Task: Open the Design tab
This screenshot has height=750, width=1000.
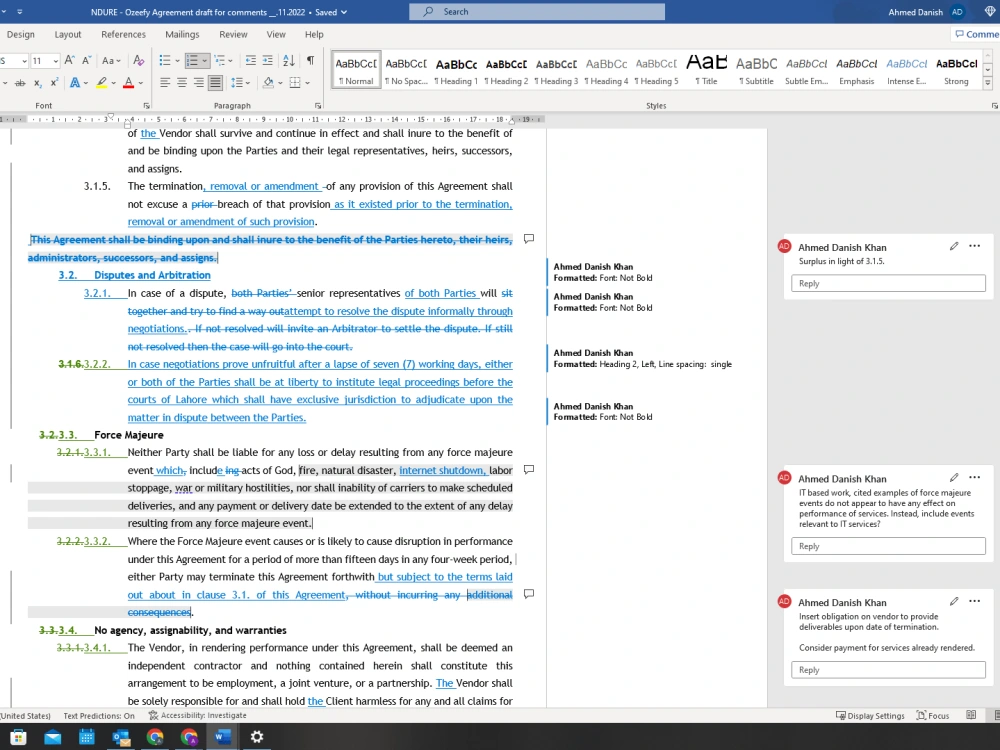Action: 20,34
